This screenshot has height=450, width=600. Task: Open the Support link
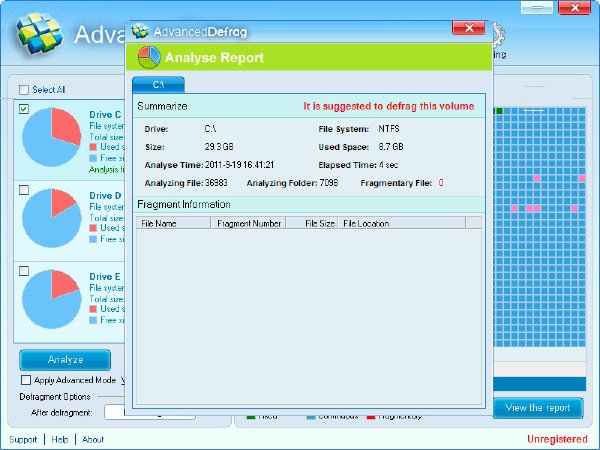click(x=23, y=439)
